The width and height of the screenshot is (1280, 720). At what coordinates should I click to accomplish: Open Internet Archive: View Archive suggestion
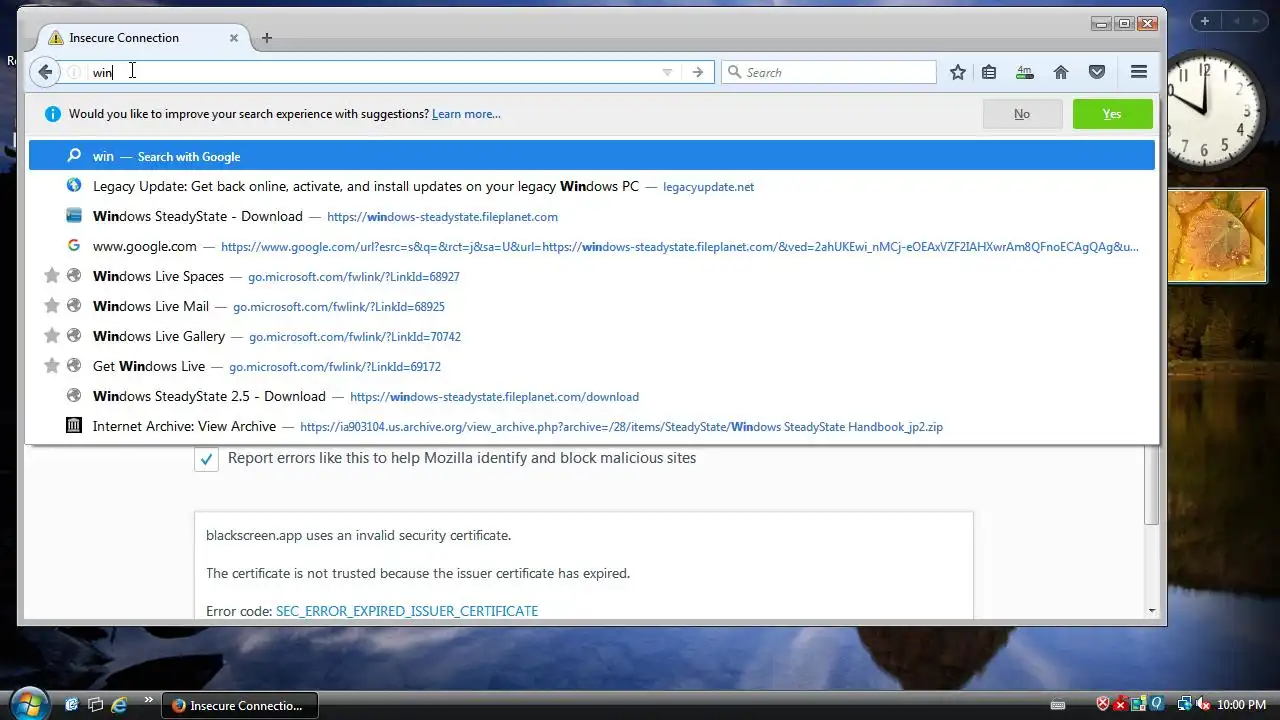click(592, 426)
